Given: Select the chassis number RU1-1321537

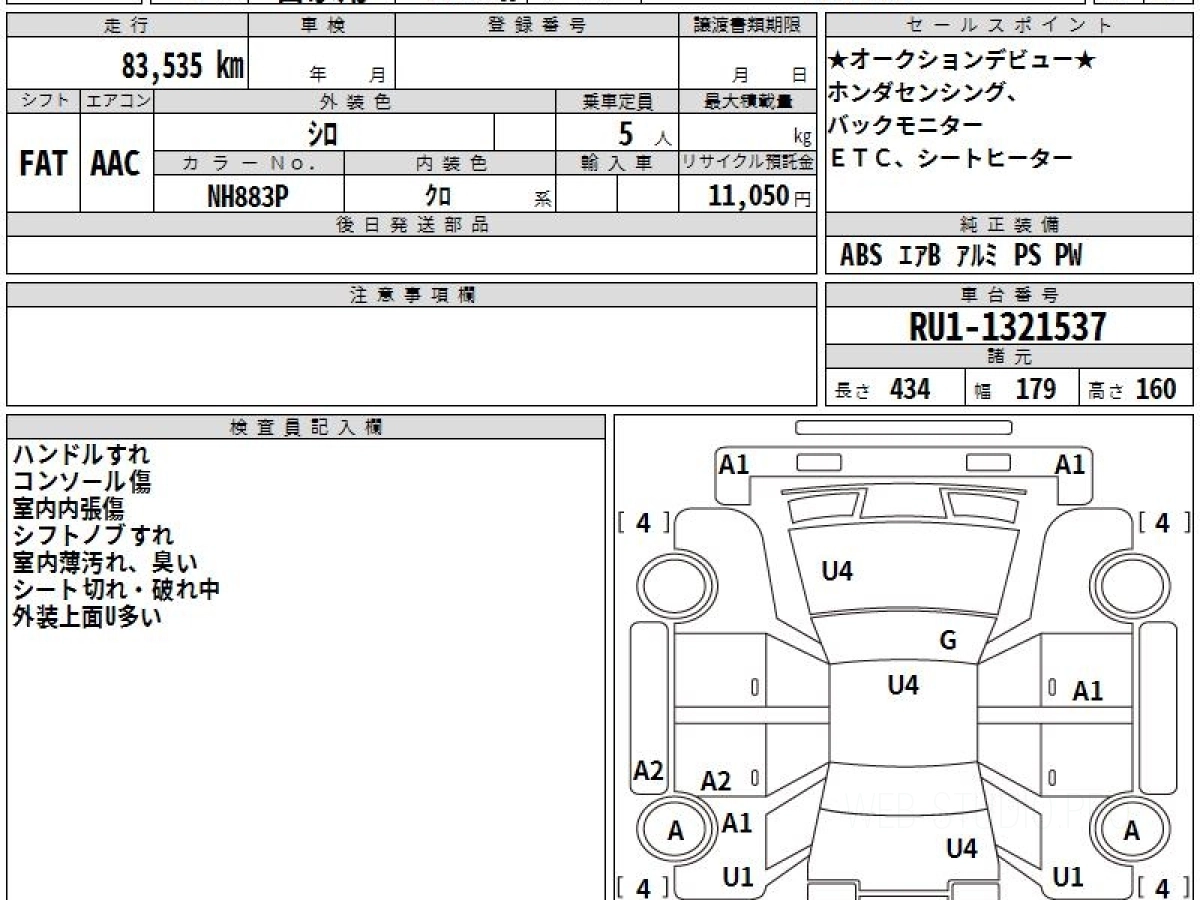Looking at the screenshot, I should (x=1008, y=327).
